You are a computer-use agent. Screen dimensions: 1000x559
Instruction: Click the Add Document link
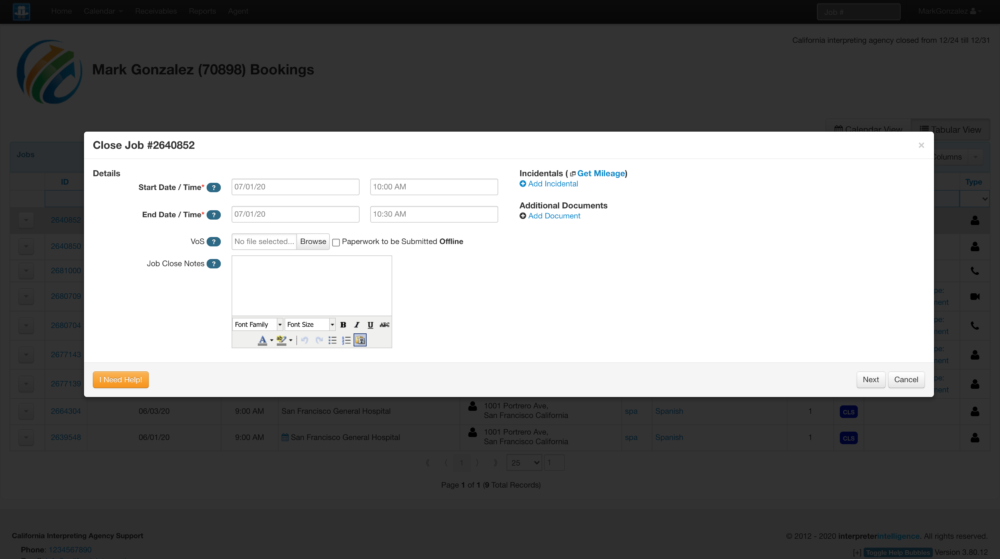554,216
